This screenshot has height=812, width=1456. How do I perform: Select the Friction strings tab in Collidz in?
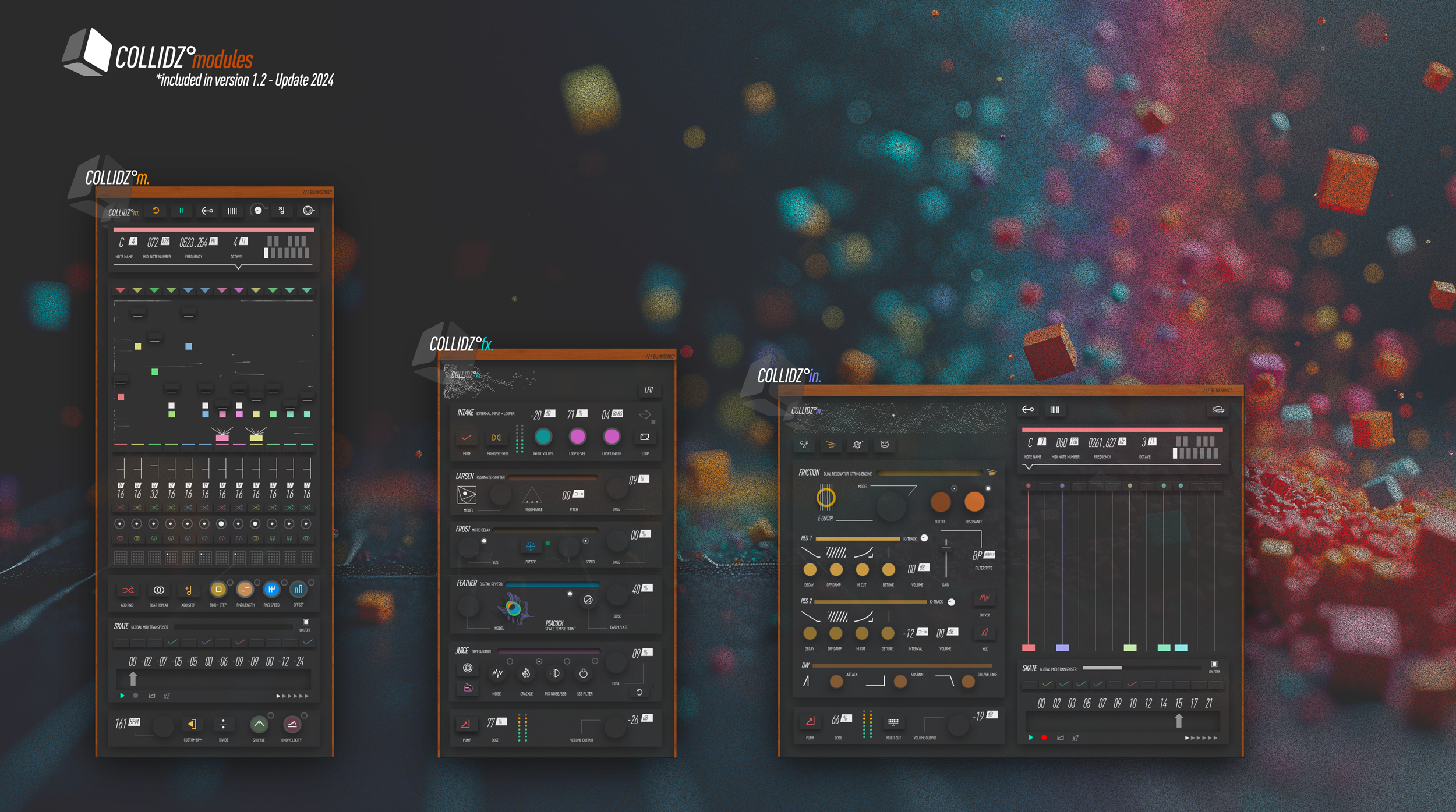click(831, 445)
